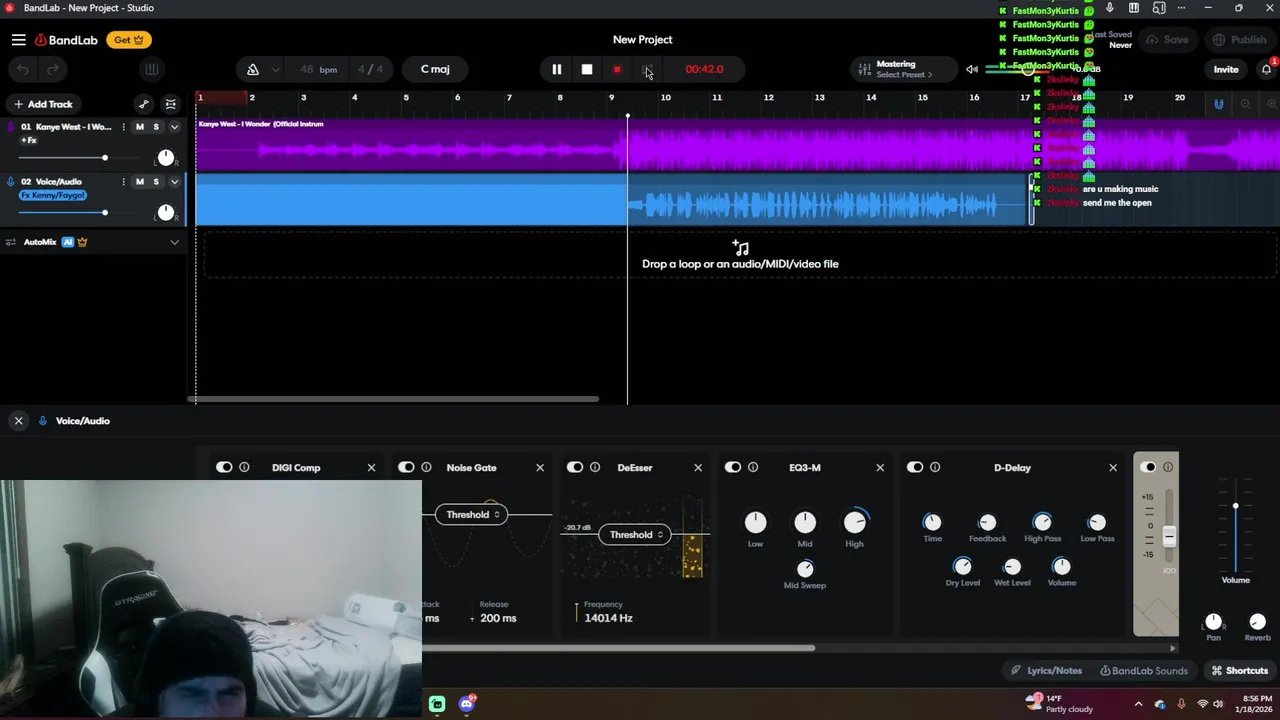Open the automation curve tool
The height and width of the screenshot is (720, 1280).
(144, 104)
